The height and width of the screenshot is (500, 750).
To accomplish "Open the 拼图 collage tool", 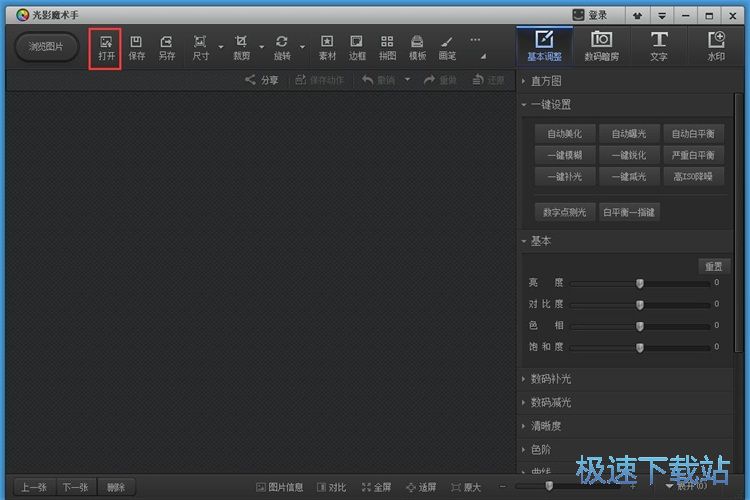I will pos(387,48).
